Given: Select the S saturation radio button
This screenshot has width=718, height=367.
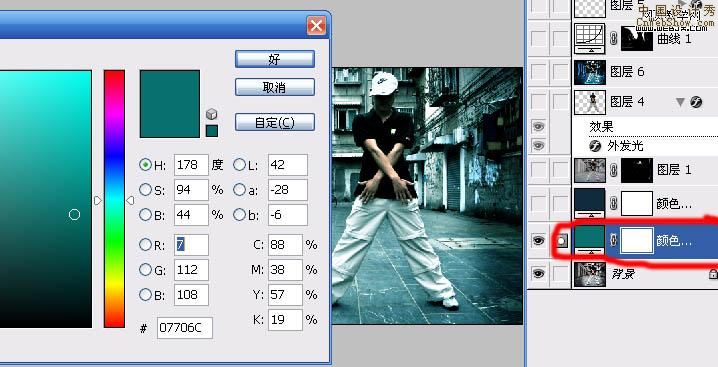Looking at the screenshot, I should click(x=145, y=189).
